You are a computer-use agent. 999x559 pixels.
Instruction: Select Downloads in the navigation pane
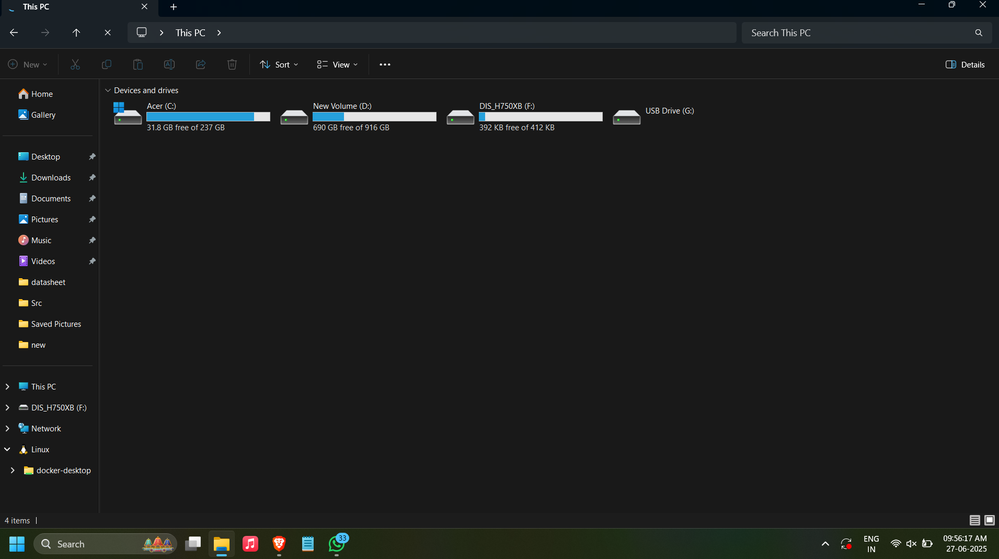(50, 177)
